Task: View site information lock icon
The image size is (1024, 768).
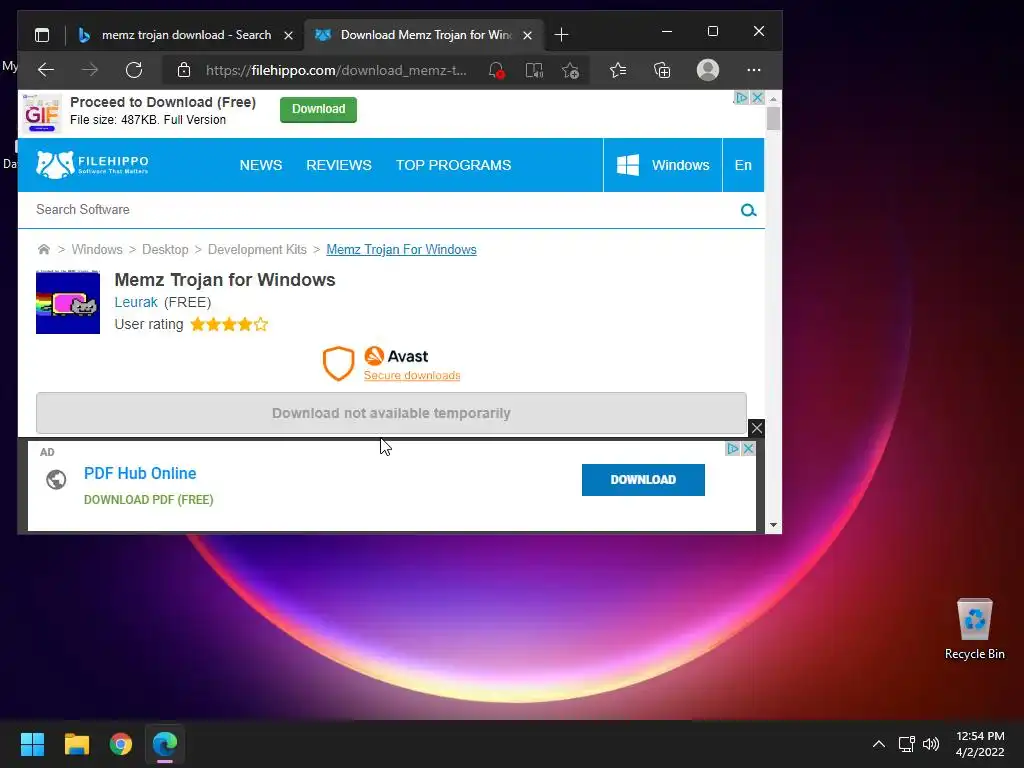Action: 184,70
